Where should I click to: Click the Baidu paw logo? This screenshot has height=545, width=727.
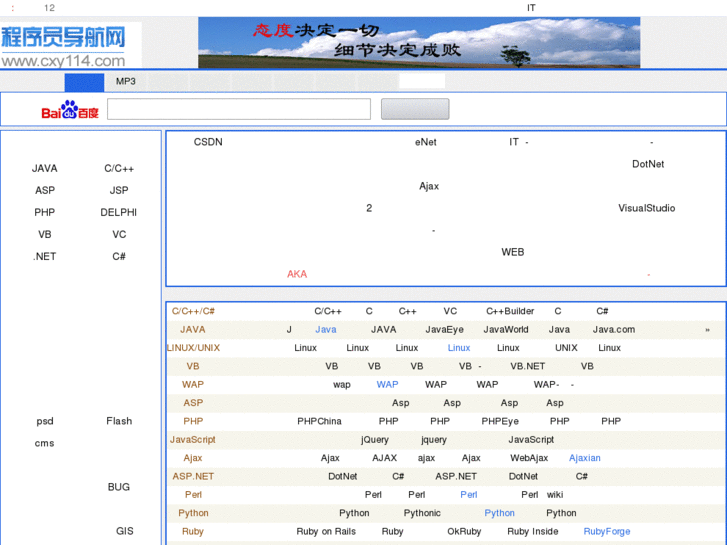pos(70,110)
